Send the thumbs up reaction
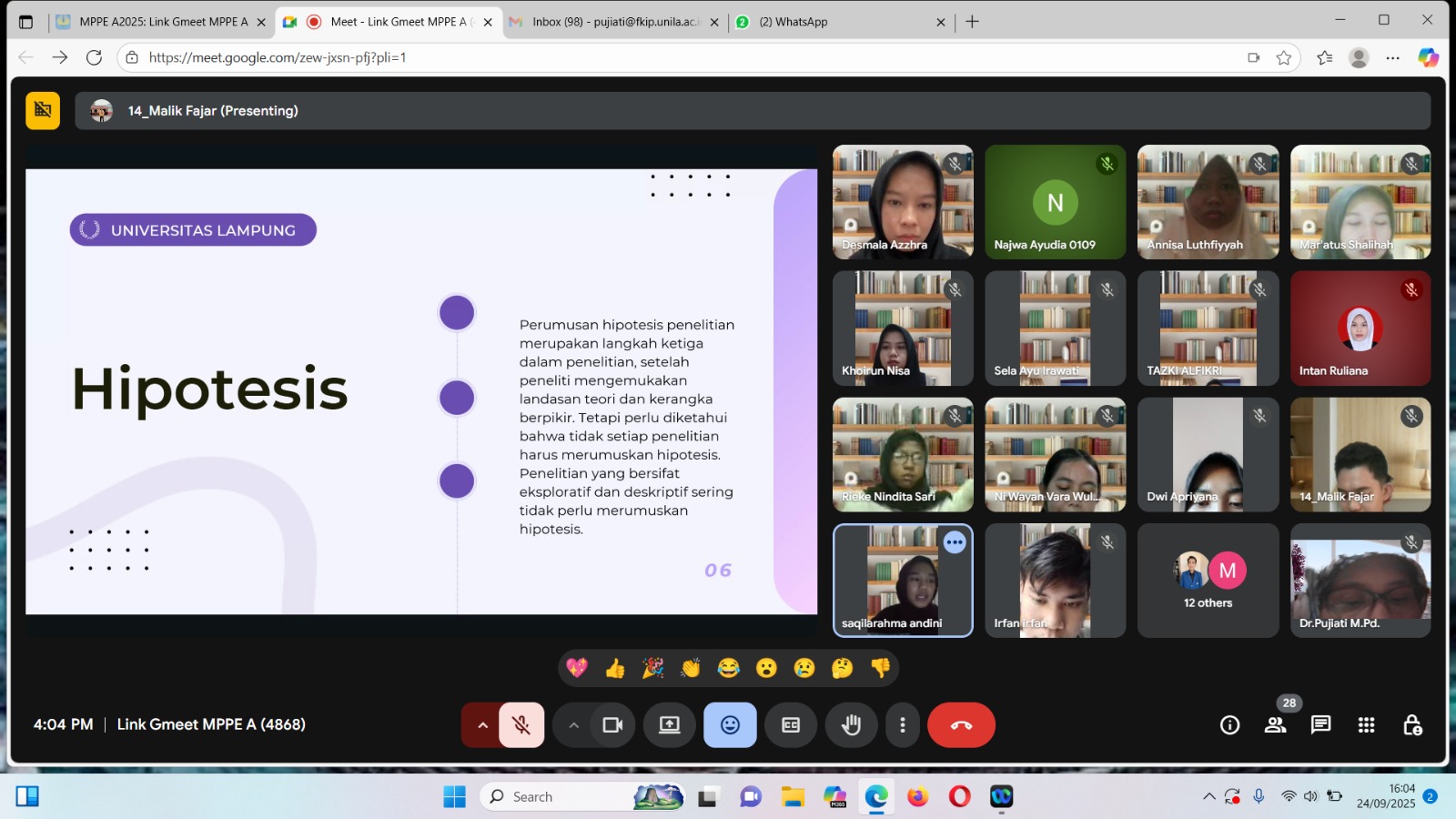 click(615, 669)
